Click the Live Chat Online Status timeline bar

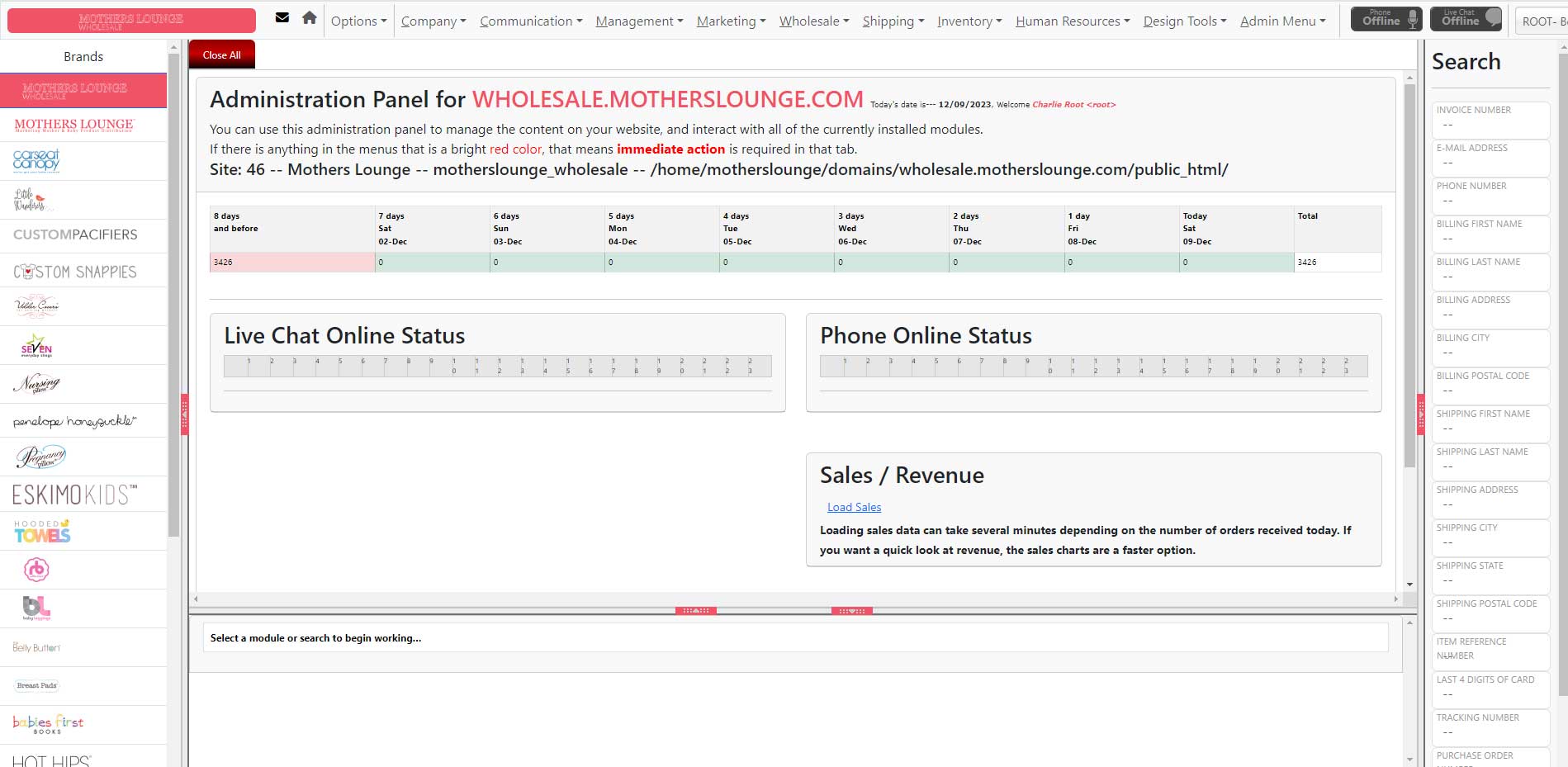coord(497,366)
